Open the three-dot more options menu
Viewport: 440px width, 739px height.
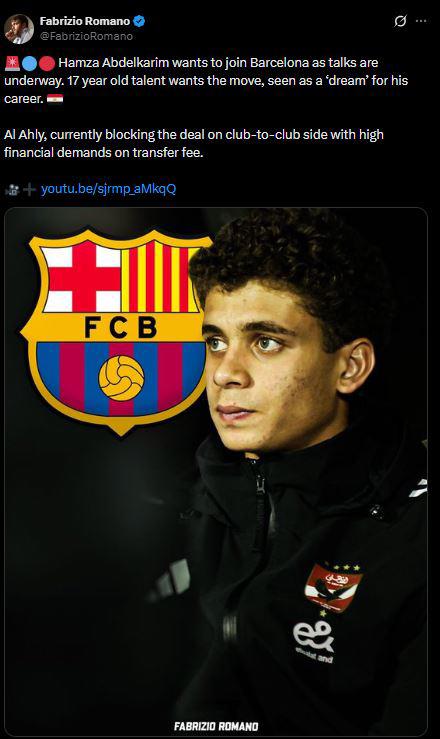(421, 21)
